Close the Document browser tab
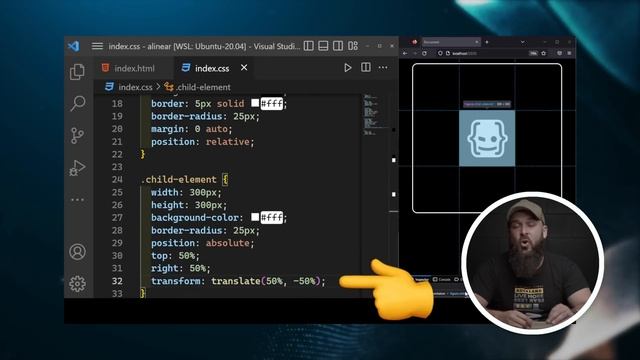The height and width of the screenshot is (360, 640). pos(477,42)
